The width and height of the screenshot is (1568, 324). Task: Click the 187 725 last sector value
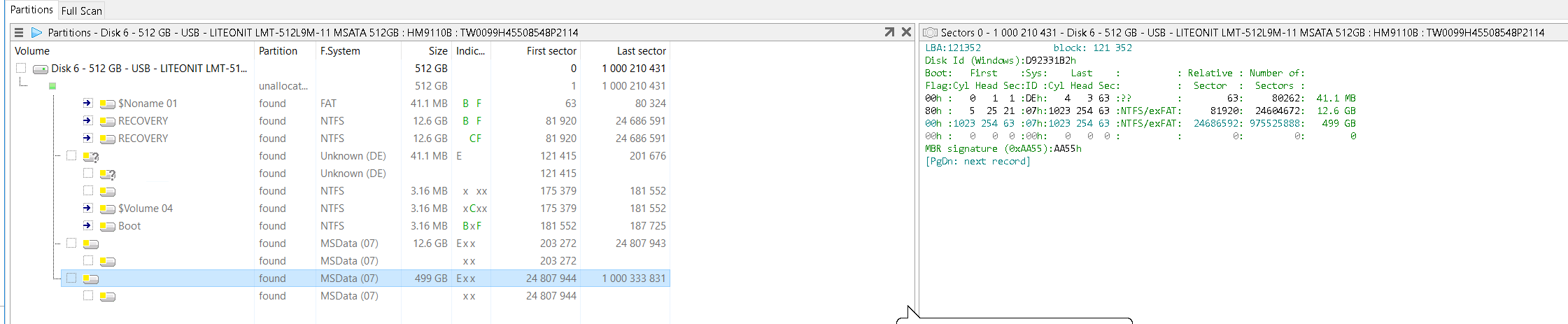tap(647, 226)
